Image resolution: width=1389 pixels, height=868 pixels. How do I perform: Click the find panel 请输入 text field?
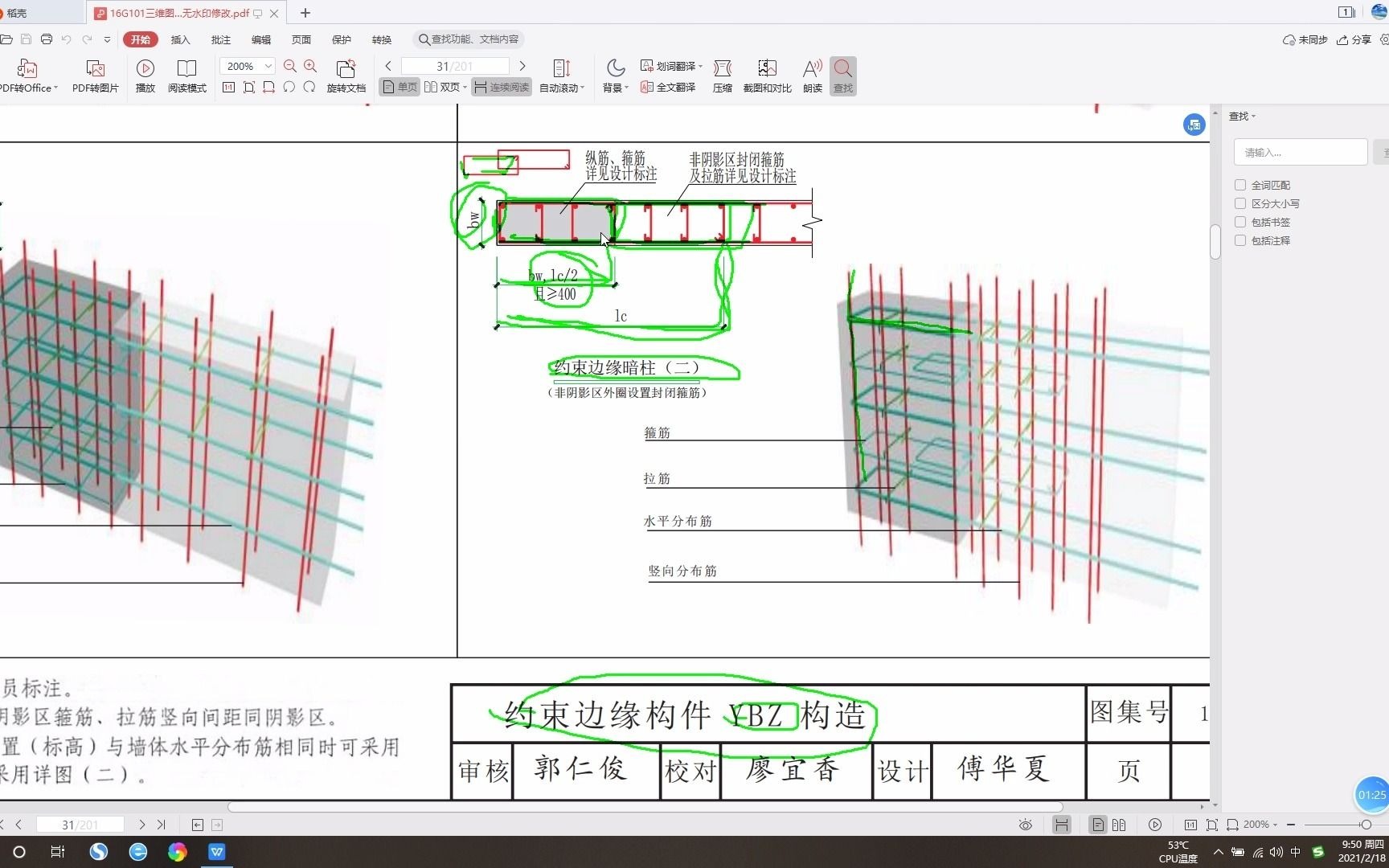click(x=1301, y=152)
